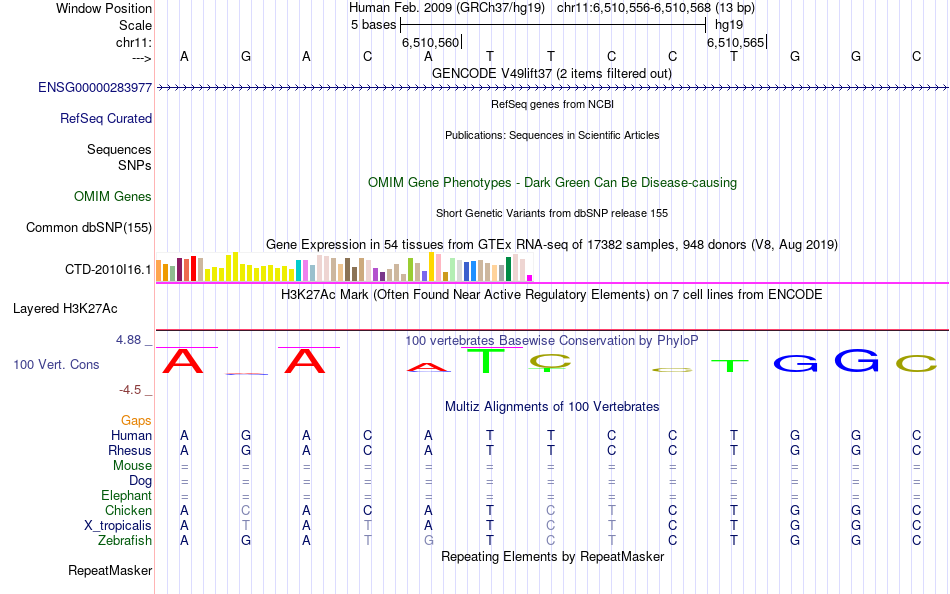Open the Common dbSNP(155) track label
Image resolution: width=950 pixels, height=594 pixels.
(89, 228)
